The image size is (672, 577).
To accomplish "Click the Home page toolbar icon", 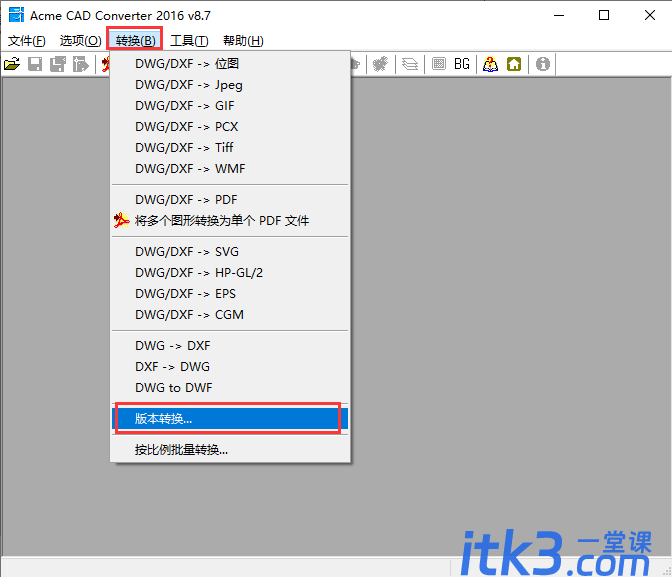I will [x=514, y=64].
